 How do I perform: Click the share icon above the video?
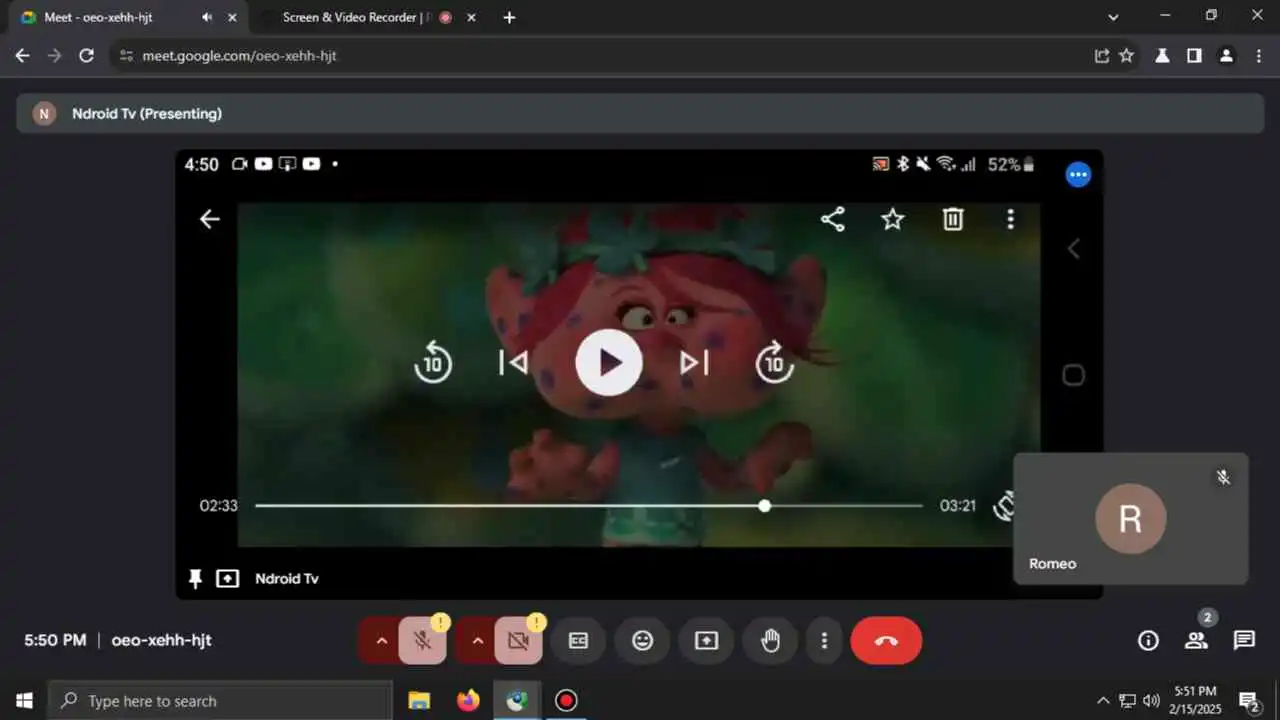(833, 219)
